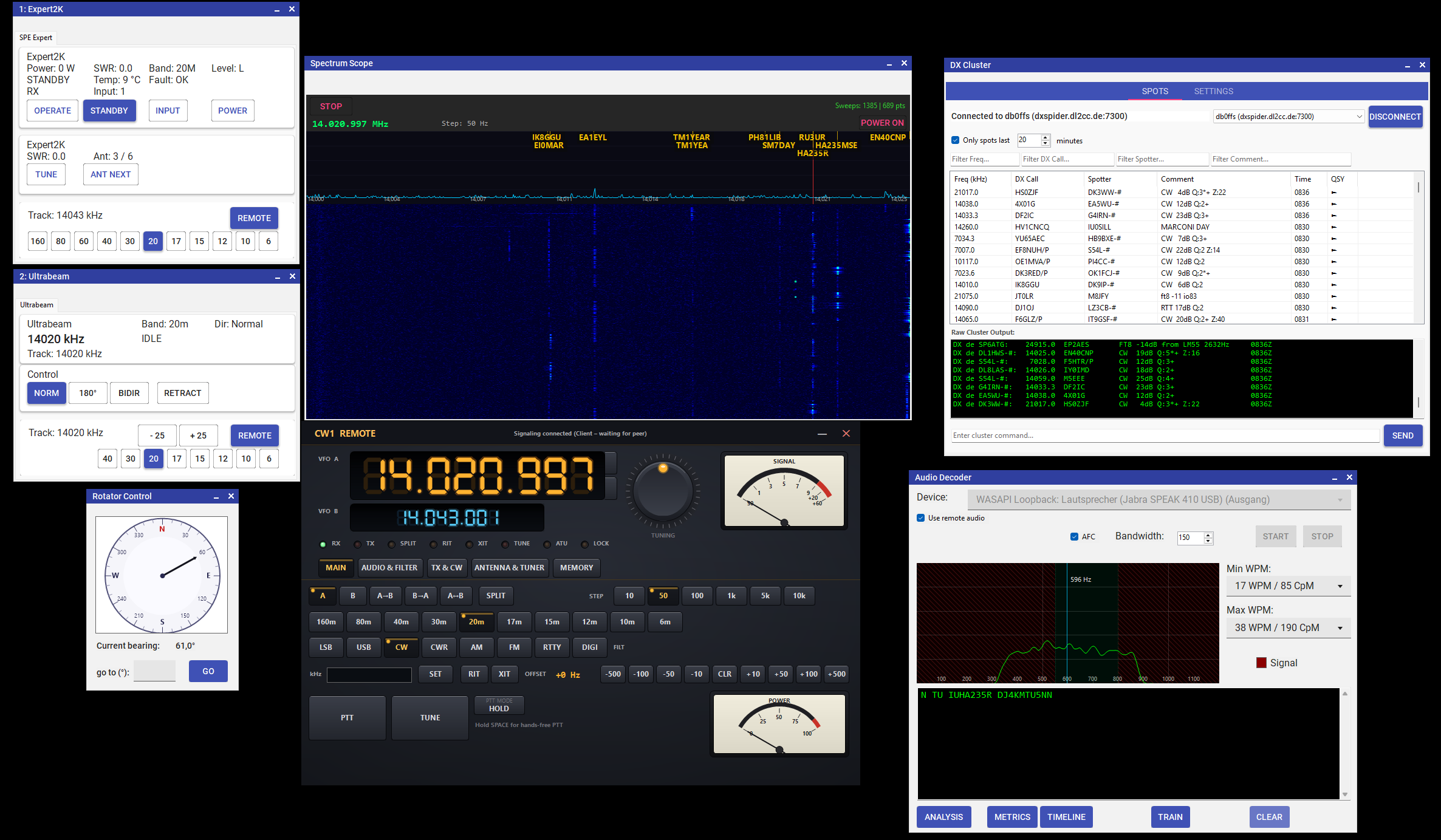Click +100 offset button
This screenshot has width=1441, height=840.
pyautogui.click(x=809, y=674)
